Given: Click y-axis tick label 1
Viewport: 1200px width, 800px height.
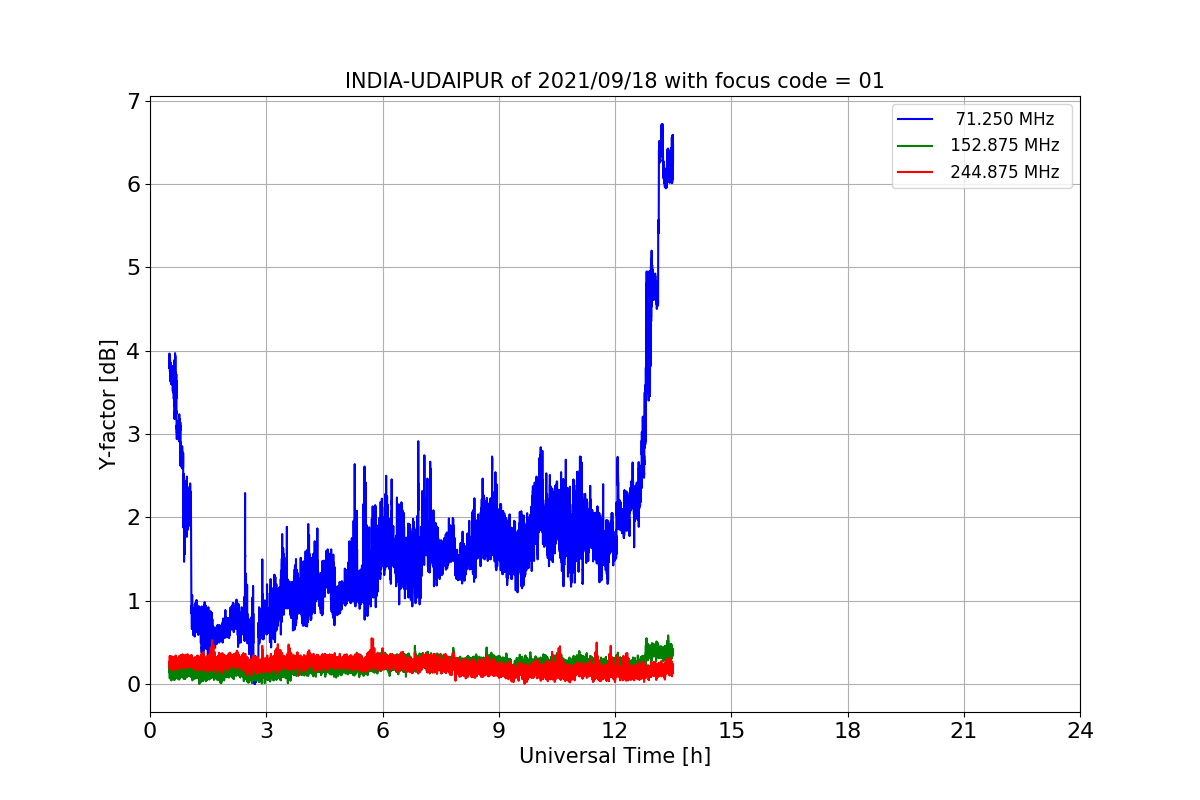Looking at the screenshot, I should coord(132,601).
